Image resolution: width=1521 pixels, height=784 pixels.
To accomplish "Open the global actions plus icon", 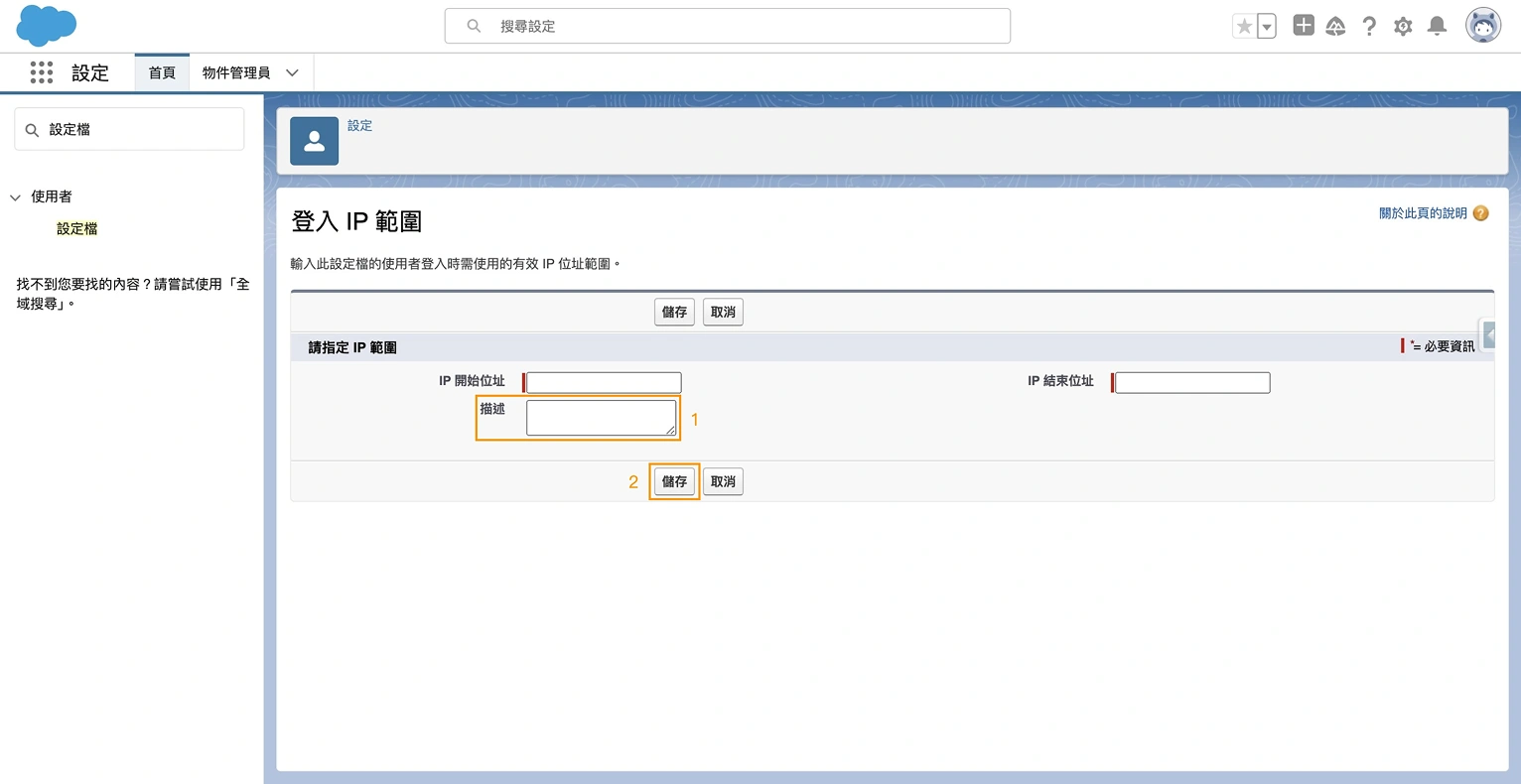I will tap(1303, 25).
